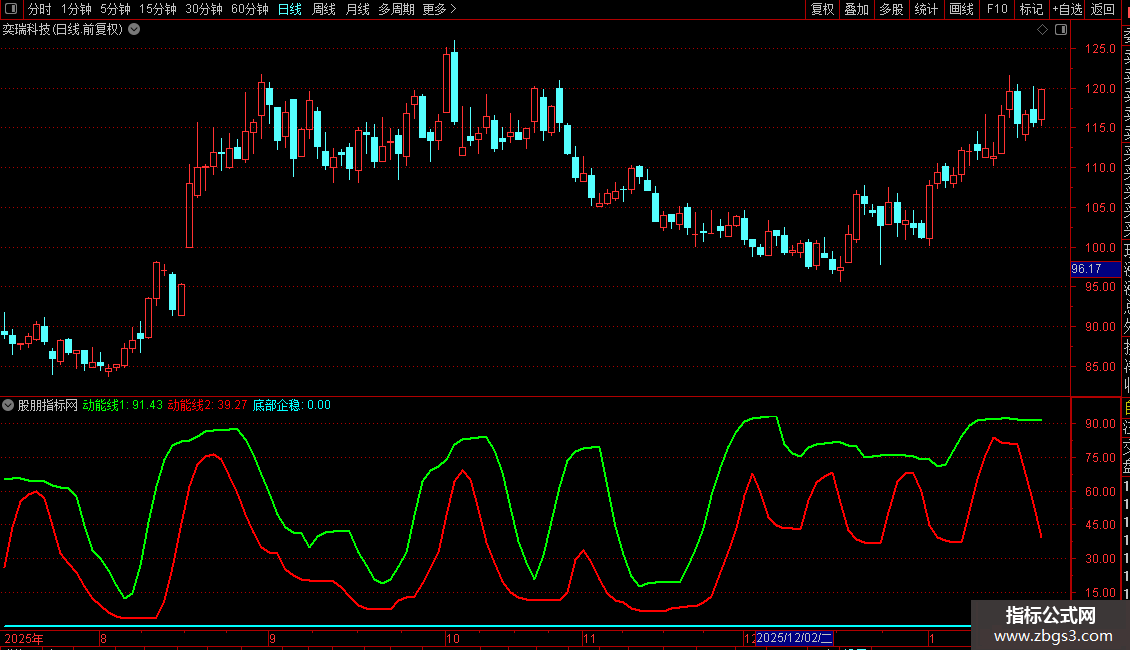This screenshot has width=1130, height=650.
Task: Click the month 10 label on the date axis
Action: tap(453, 638)
